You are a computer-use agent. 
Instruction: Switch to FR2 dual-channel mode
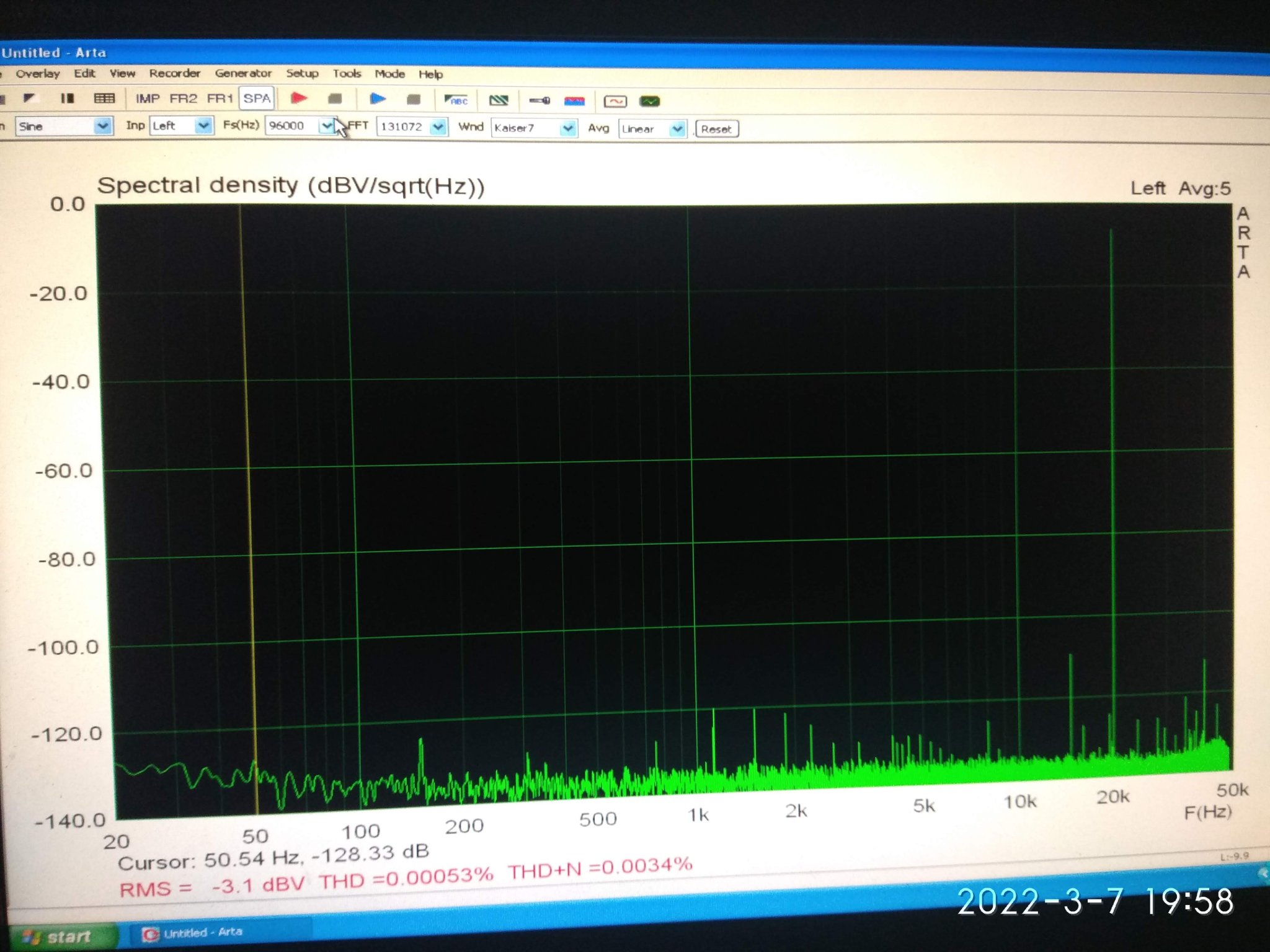tap(183, 99)
